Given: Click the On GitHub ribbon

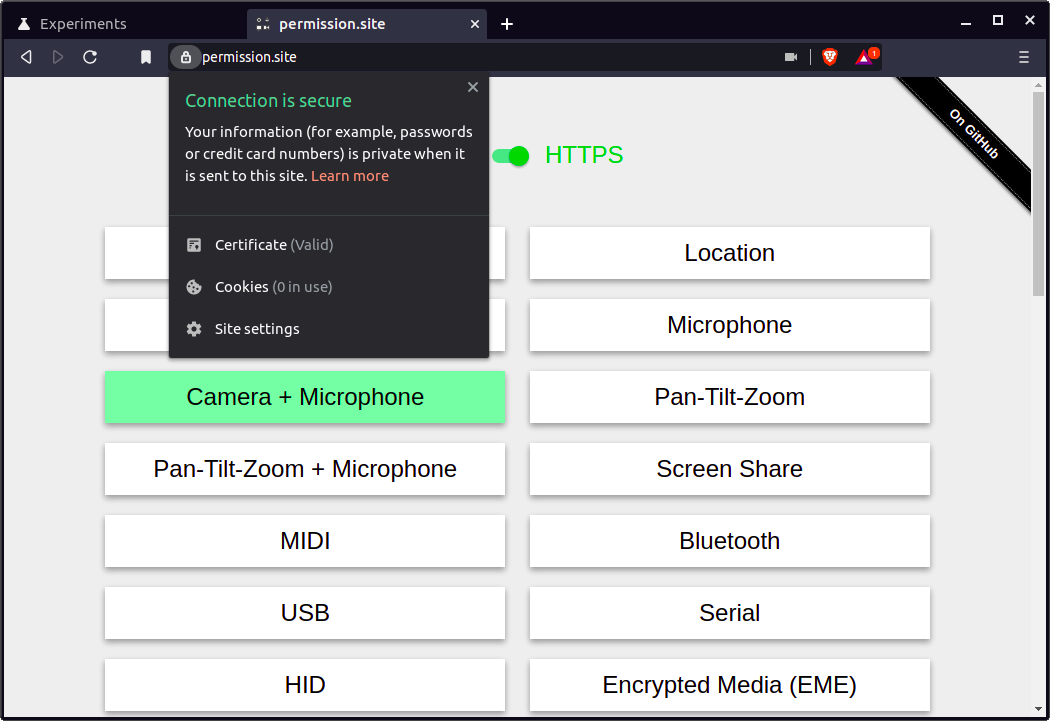Looking at the screenshot, I should pyautogui.click(x=973, y=134).
